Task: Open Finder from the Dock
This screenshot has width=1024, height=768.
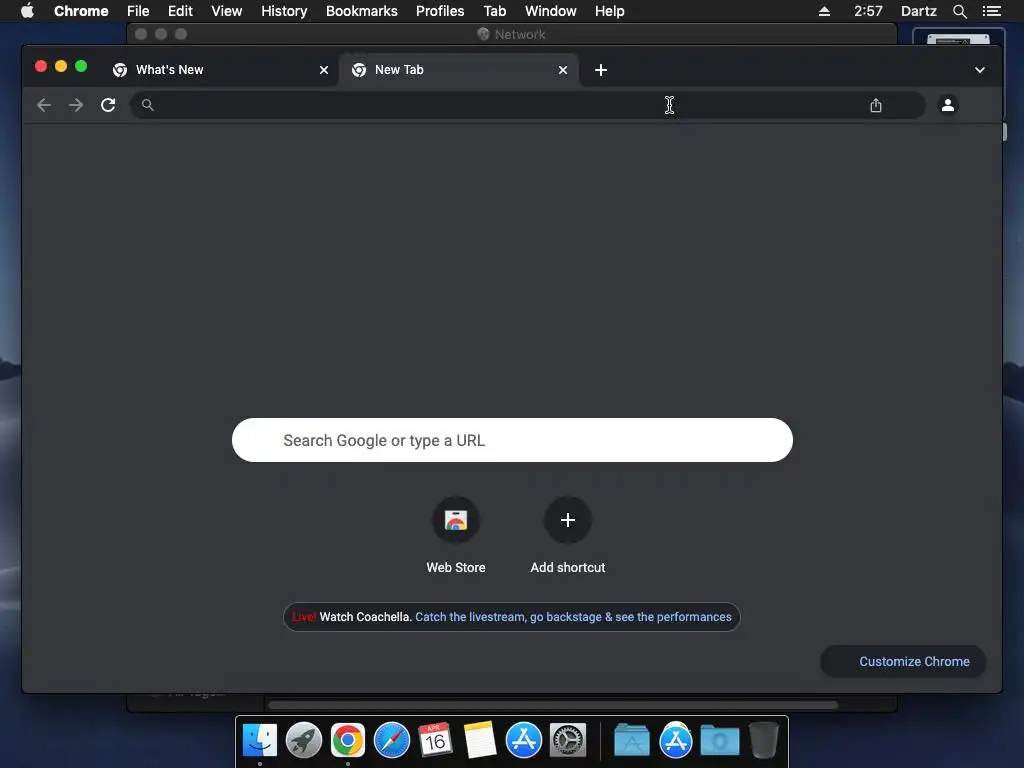Action: 260,740
